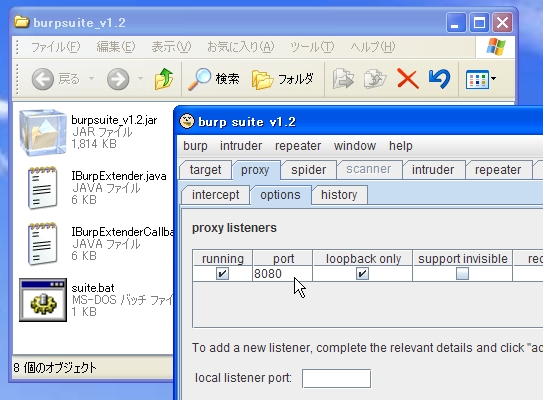Select the options sub-tab

tap(281, 195)
